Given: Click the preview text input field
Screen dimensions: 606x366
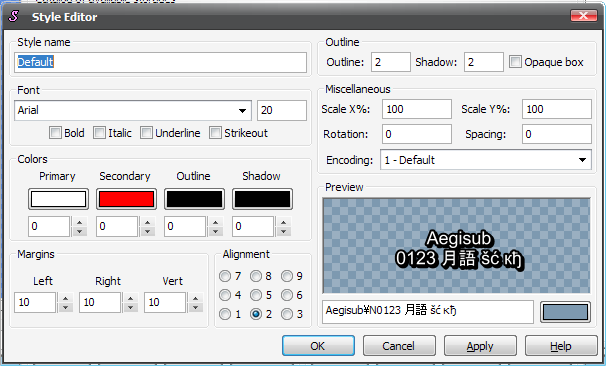Looking at the screenshot, I should [428, 312].
